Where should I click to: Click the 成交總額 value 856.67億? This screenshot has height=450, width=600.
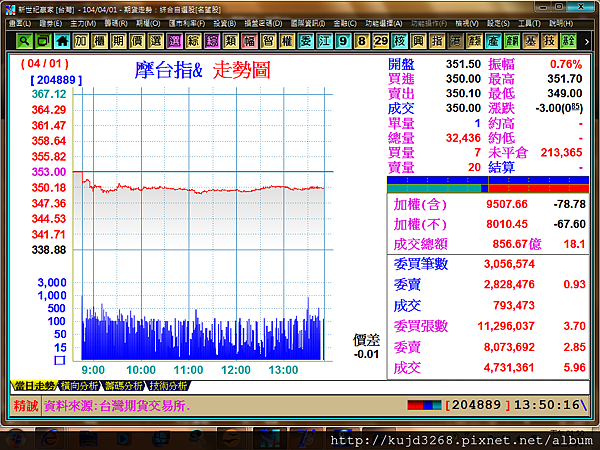click(517, 244)
